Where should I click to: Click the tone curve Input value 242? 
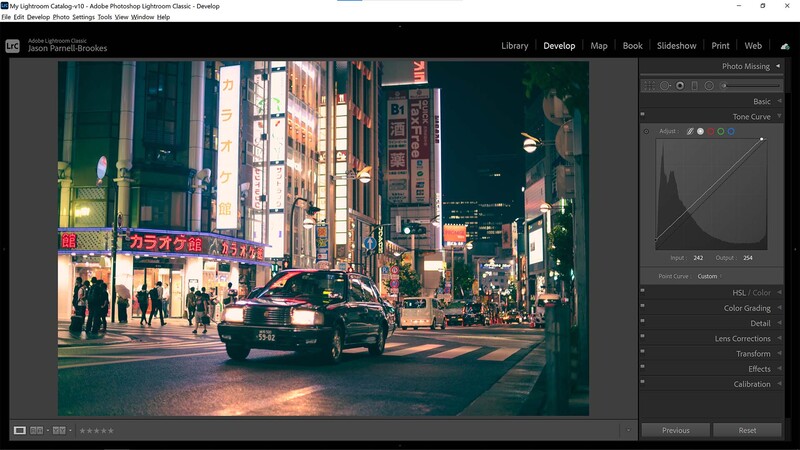pos(698,258)
